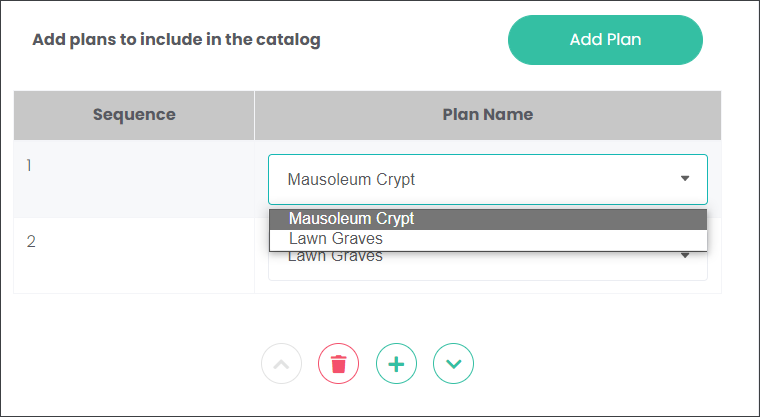760x417 pixels.
Task: Open the second row plan dropdown arrow
Action: point(685,256)
